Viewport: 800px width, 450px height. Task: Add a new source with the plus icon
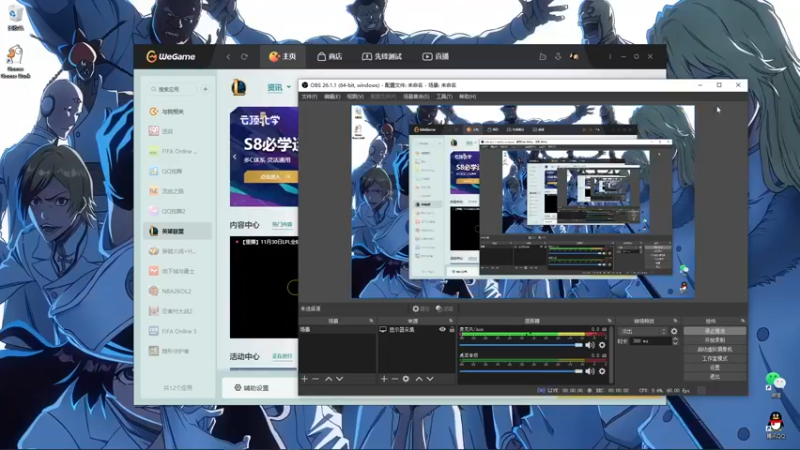(384, 379)
